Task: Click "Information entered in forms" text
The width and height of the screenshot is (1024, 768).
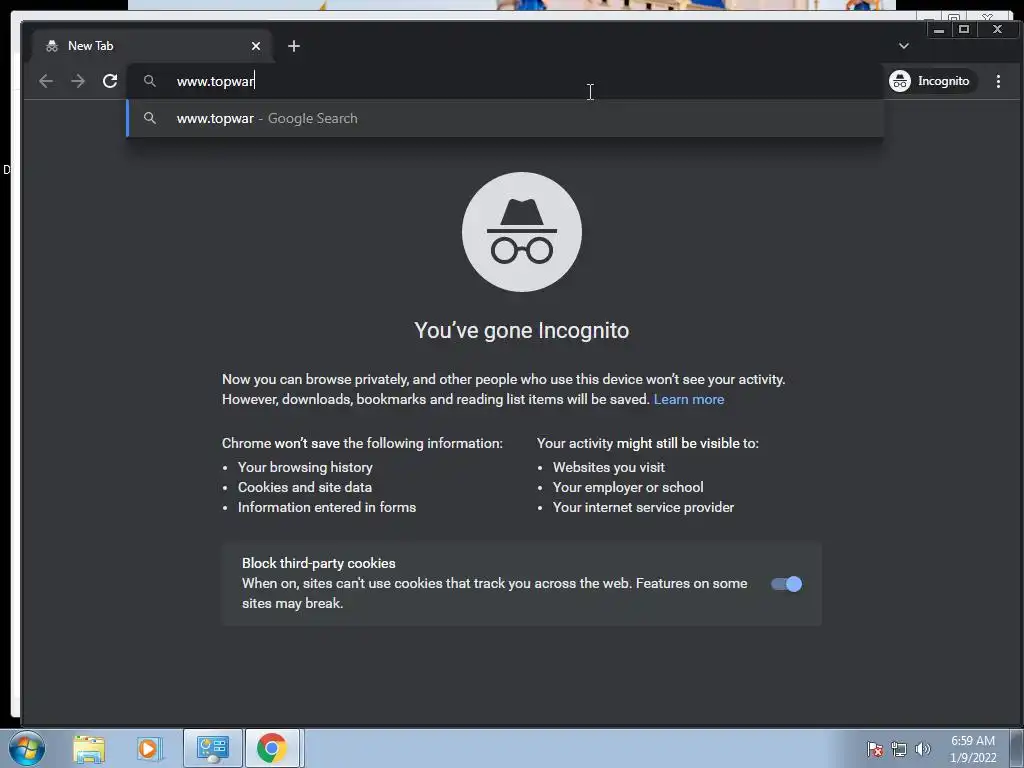Action: tap(327, 507)
